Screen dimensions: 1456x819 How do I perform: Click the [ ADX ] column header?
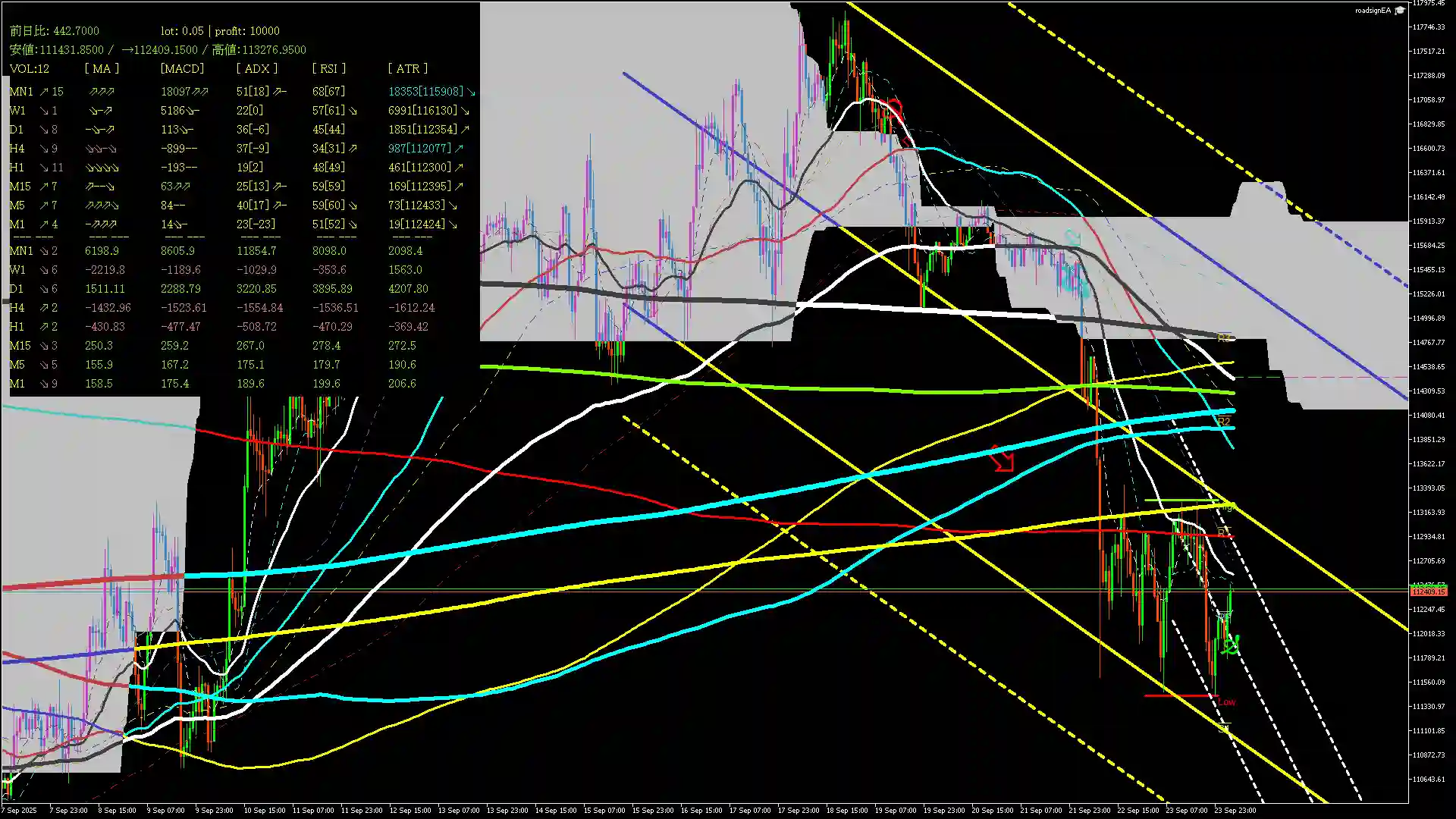coord(256,69)
